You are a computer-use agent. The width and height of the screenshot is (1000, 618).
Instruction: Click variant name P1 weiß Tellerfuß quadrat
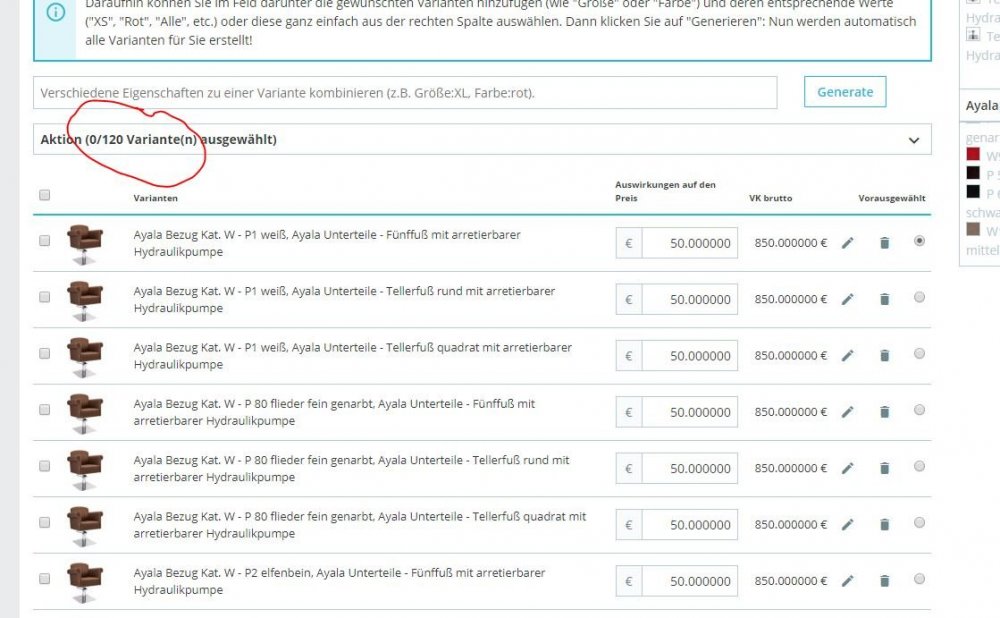pos(353,356)
